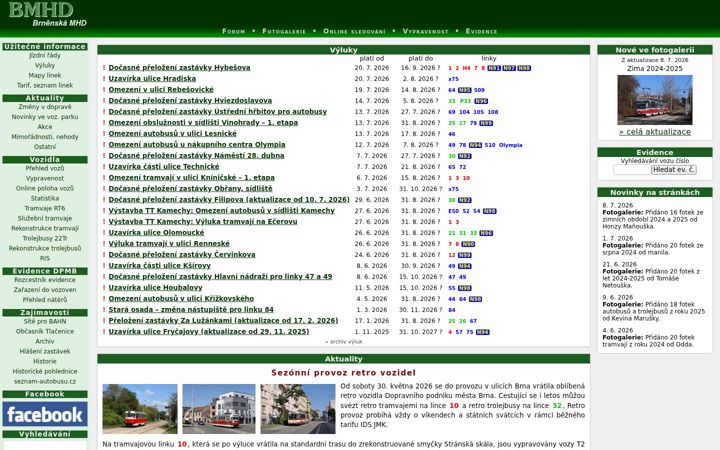Open Uzavírka ulice Fryčajovy closure
The width and height of the screenshot is (720, 450).
(x=208, y=332)
